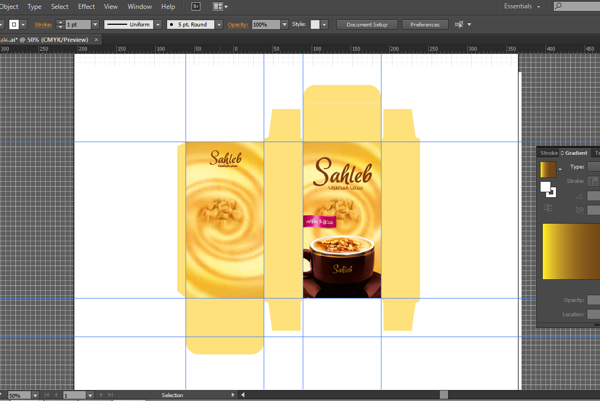Click the Preferences button
Viewport: 600px width, 401px height.
point(424,24)
